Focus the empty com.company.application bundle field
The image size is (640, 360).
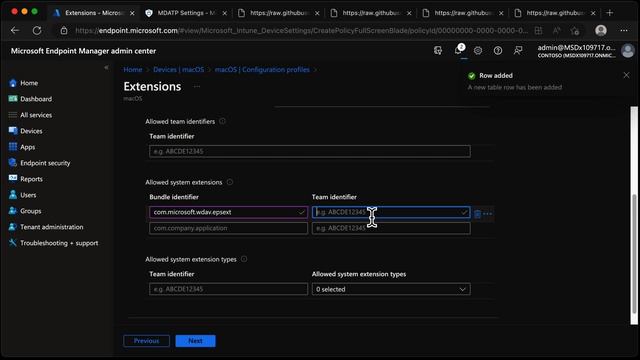229,228
